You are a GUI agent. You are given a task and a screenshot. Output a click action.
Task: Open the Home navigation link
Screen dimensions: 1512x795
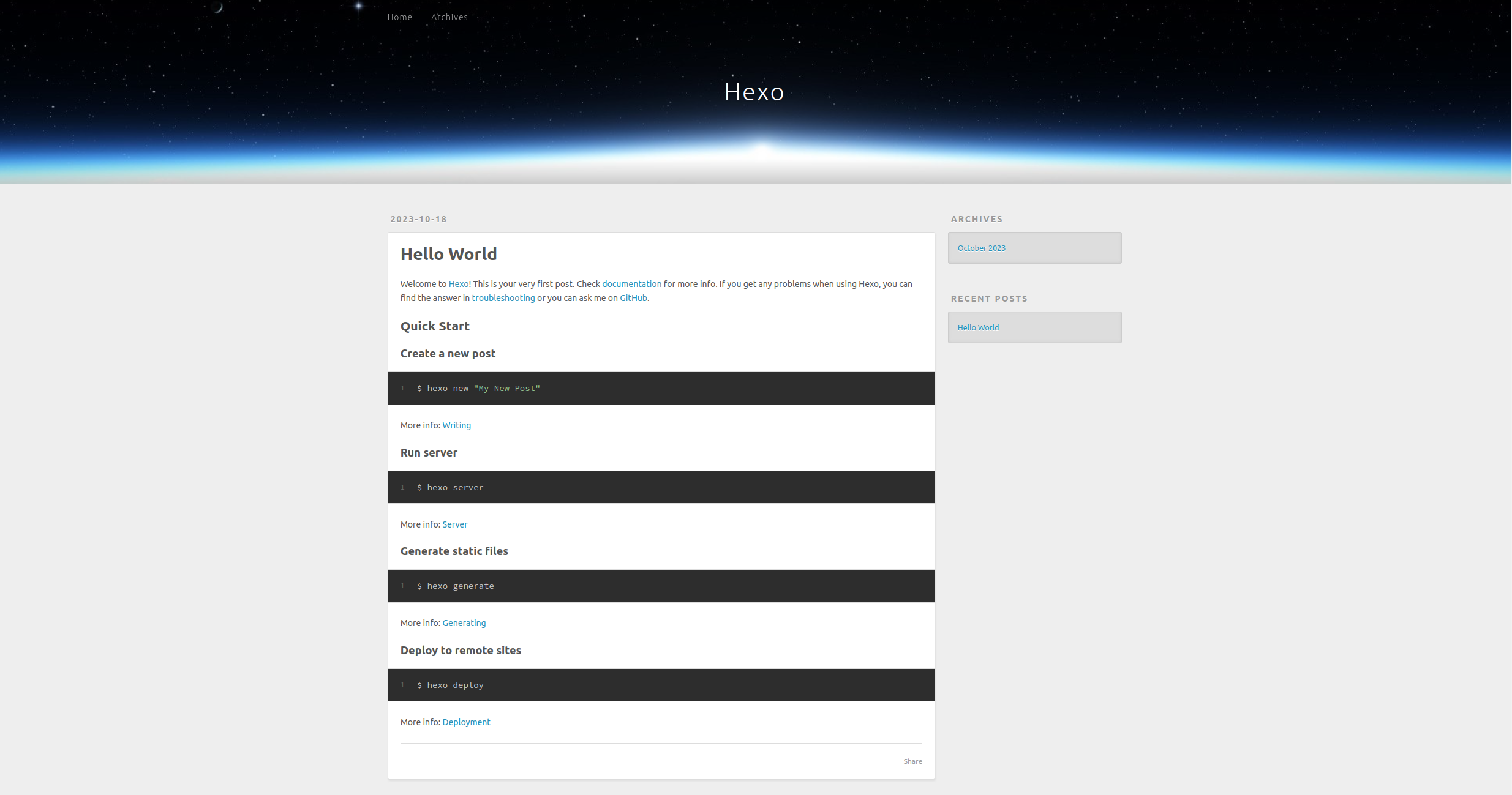tap(399, 17)
